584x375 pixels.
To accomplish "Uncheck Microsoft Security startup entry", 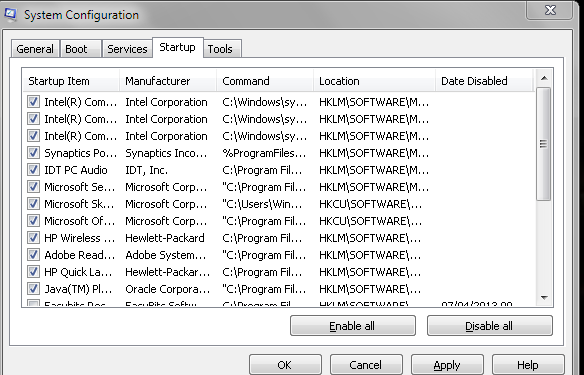I will pos(34,186).
